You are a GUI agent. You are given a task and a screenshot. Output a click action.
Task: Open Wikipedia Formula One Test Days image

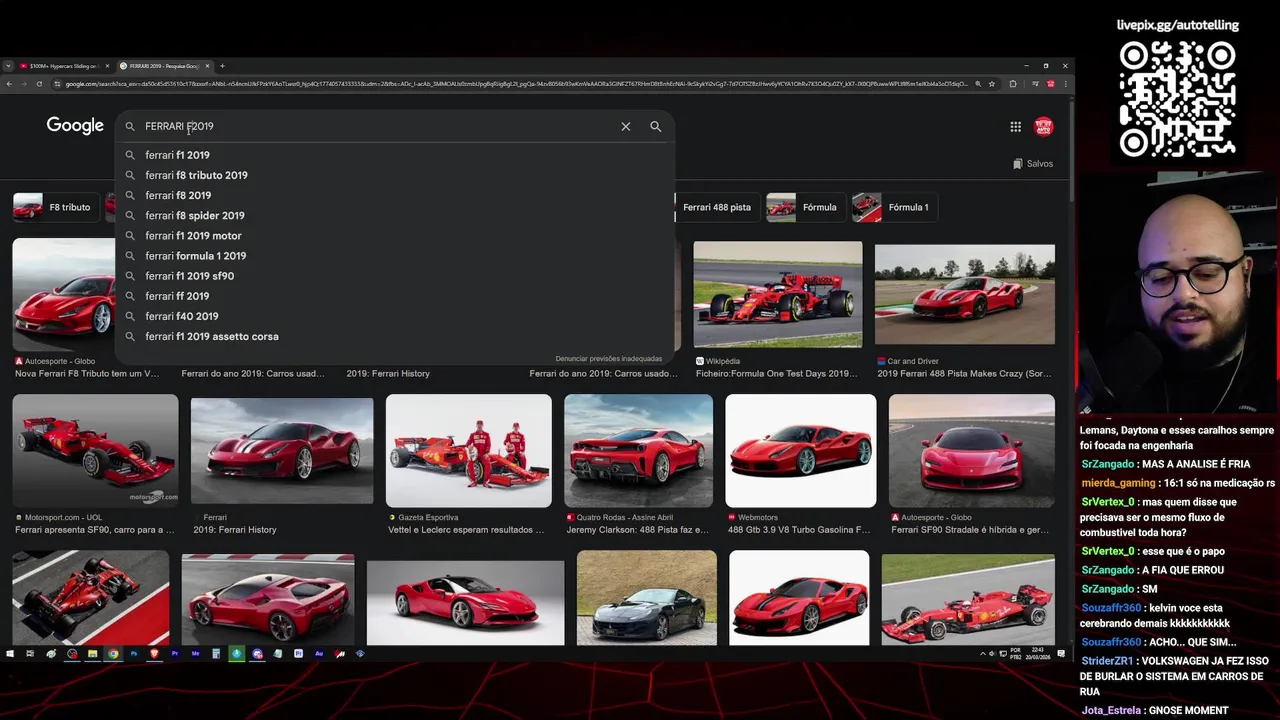[x=778, y=294]
